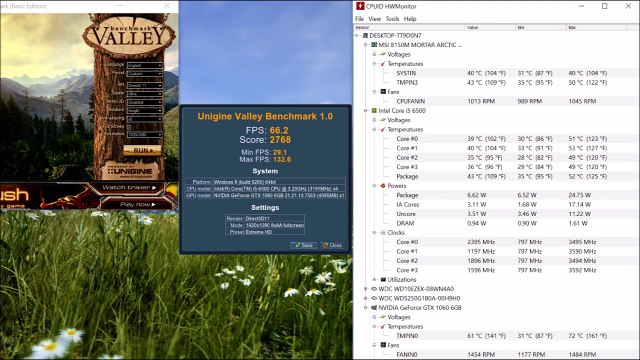Click the Utilizations icon in the tree

383,280
